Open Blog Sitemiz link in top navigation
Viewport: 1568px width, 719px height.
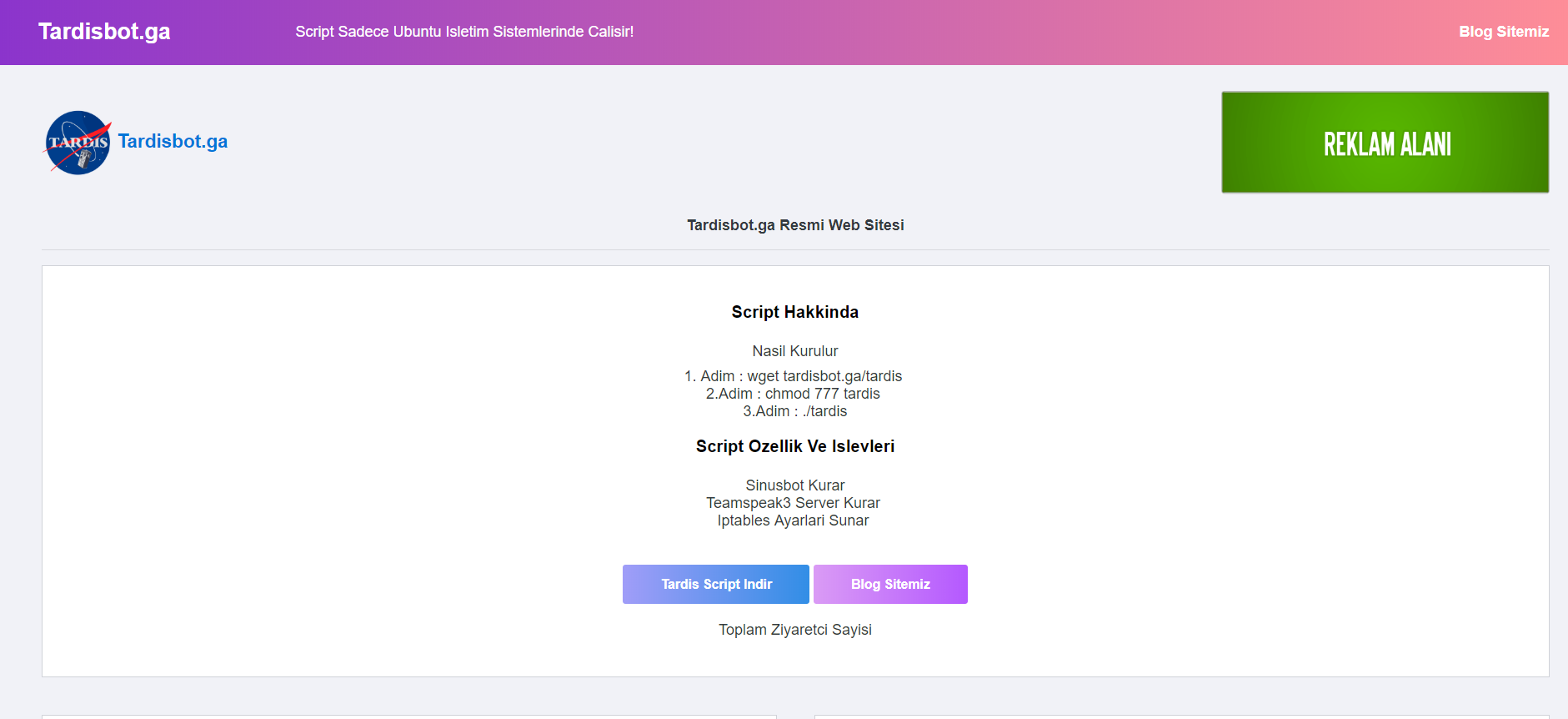[1504, 32]
